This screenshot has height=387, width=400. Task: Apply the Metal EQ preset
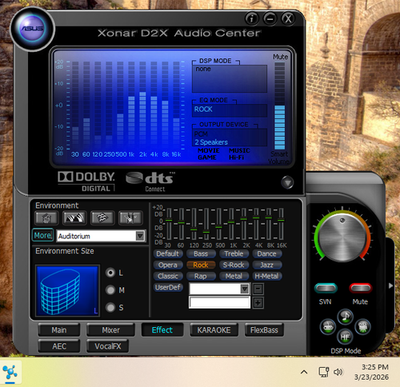coord(234,276)
